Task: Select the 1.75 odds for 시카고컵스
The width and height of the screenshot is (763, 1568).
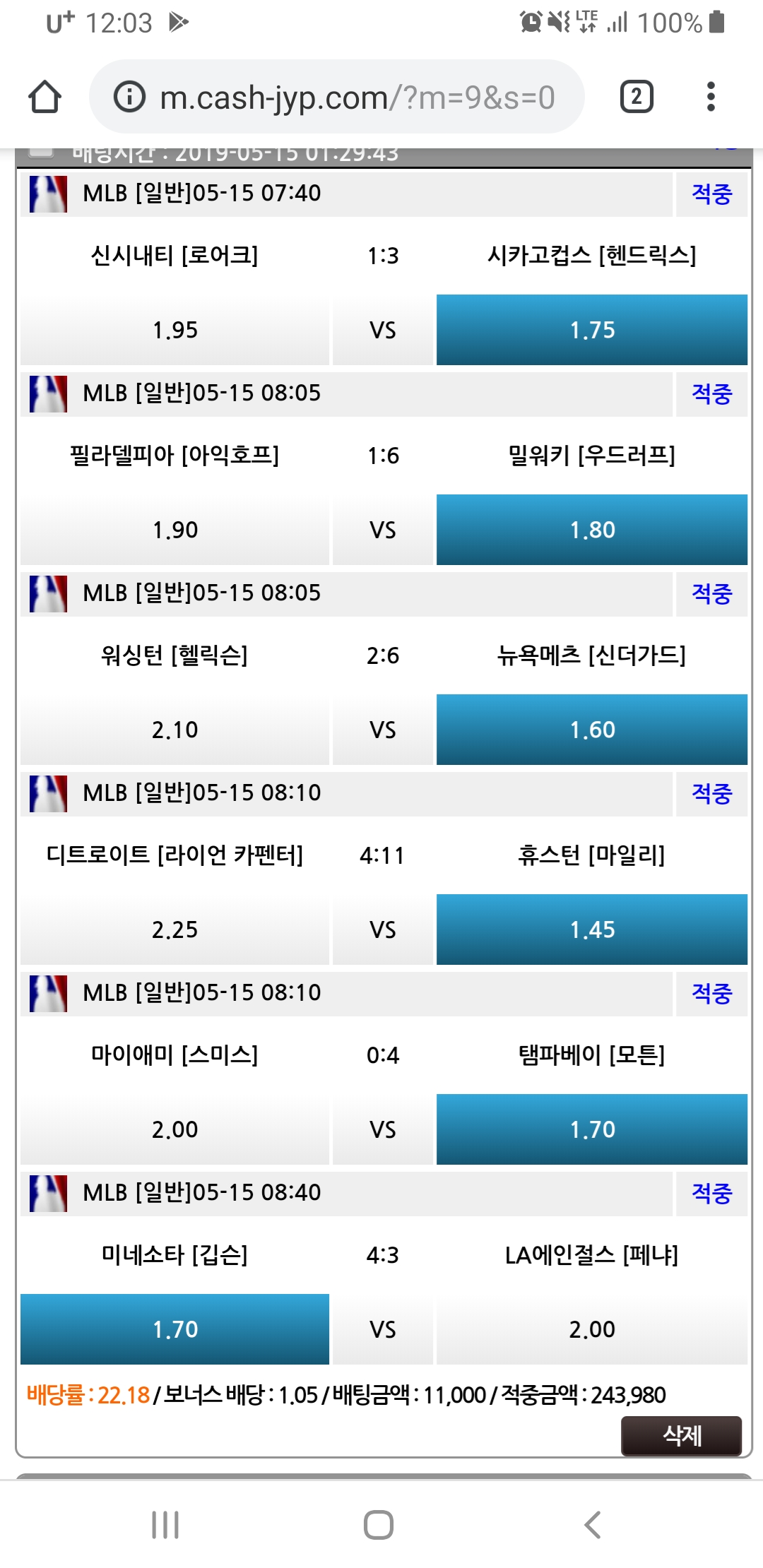Action: [591, 330]
